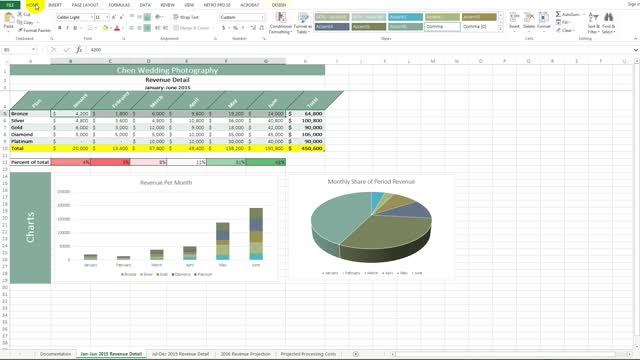The width and height of the screenshot is (640, 360).
Task: Open the Calibri Light font name dropdown
Action: pos(91,17)
